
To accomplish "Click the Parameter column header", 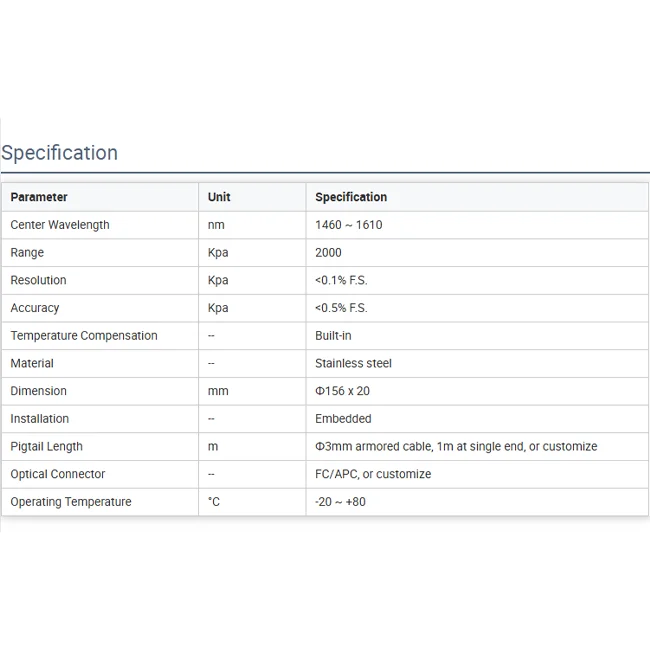I will click(39, 197).
